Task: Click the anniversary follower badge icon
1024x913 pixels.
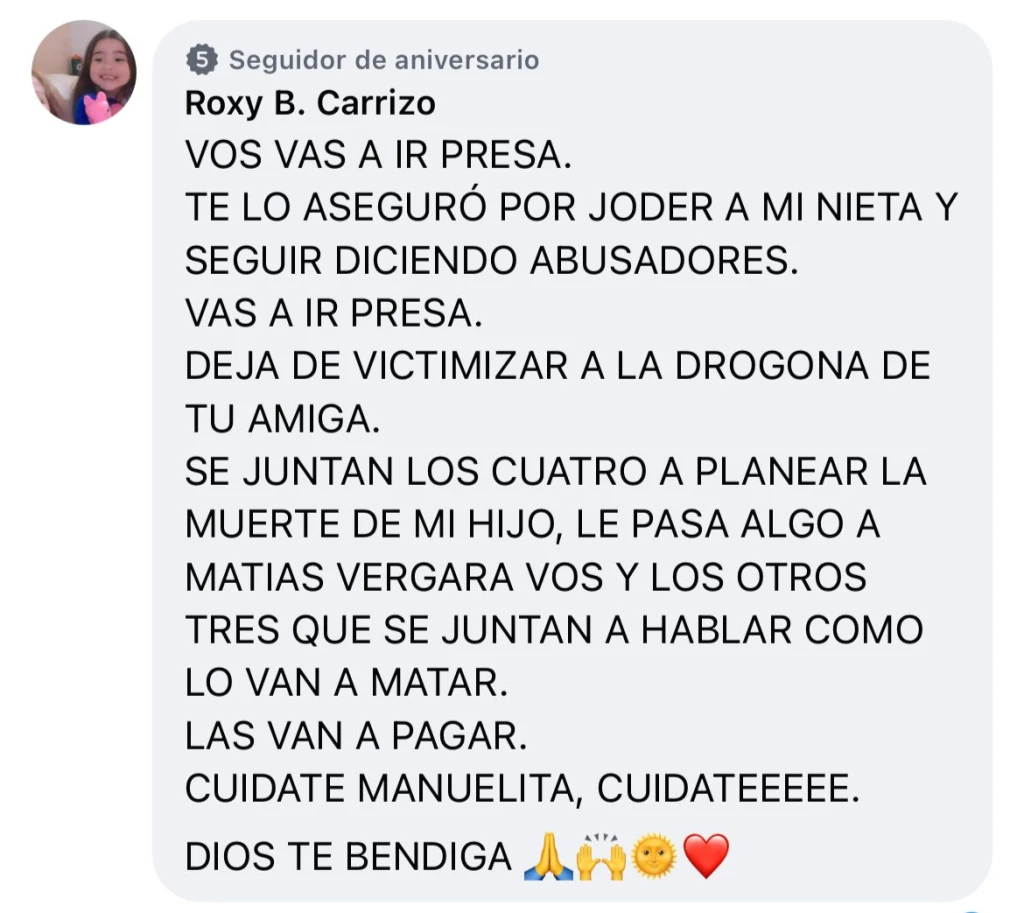Action: click(x=202, y=60)
